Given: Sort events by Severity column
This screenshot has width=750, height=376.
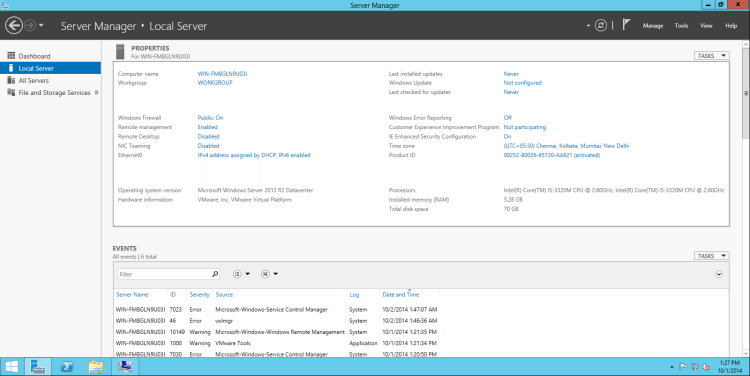Looking at the screenshot, I should (199, 295).
